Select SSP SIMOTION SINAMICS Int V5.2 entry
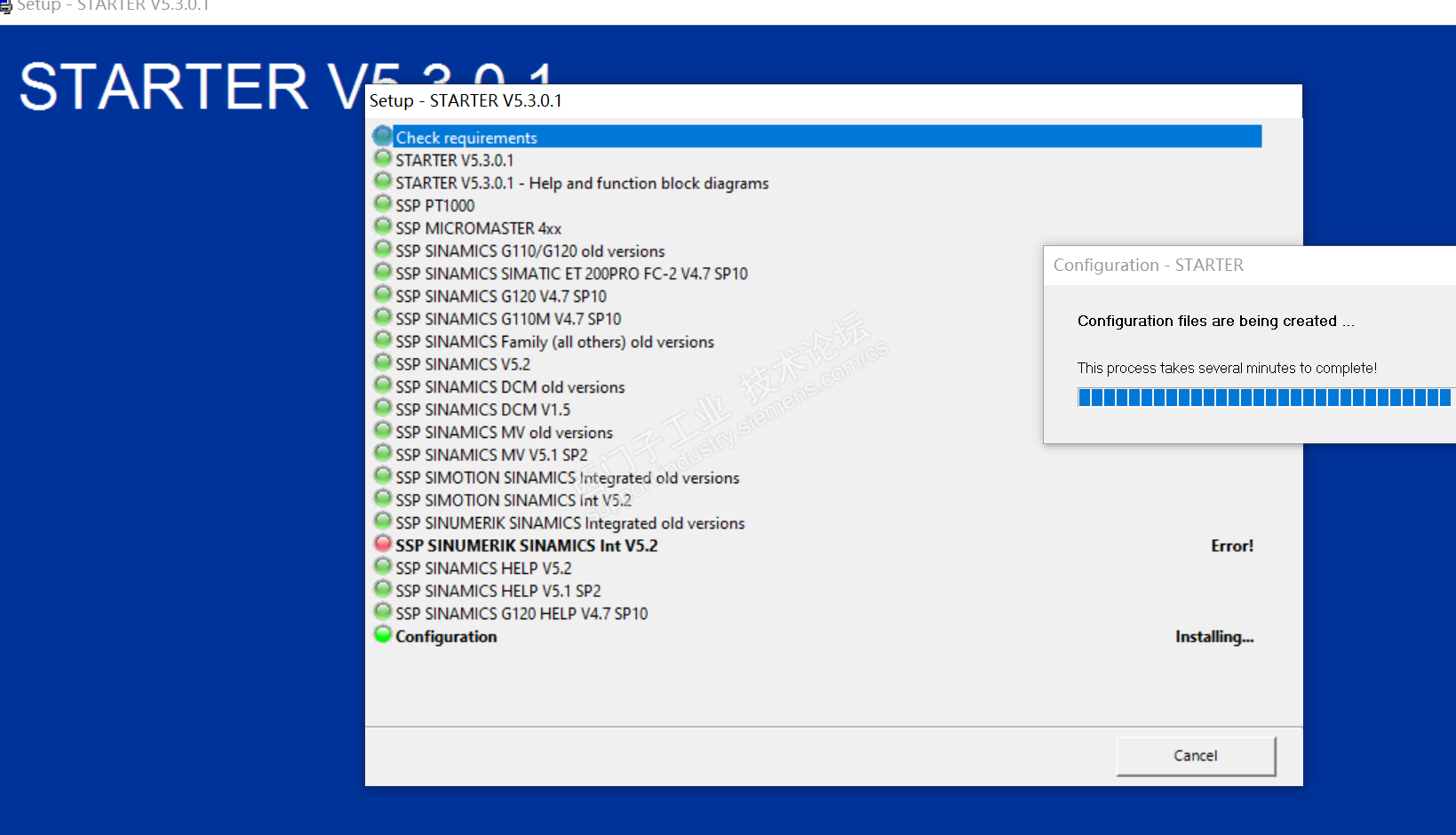This screenshot has height=835, width=1456. [x=513, y=500]
